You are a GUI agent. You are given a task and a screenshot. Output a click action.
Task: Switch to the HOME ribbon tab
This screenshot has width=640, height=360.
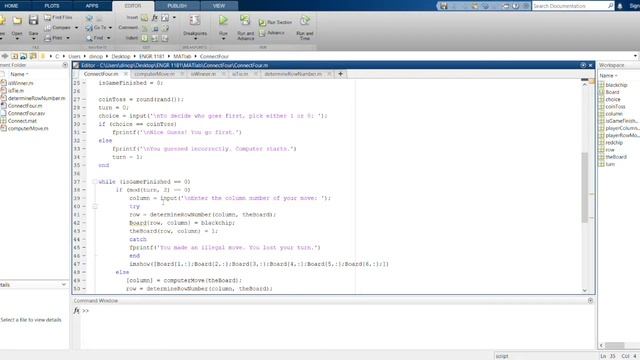pyautogui.click(x=11, y=6)
